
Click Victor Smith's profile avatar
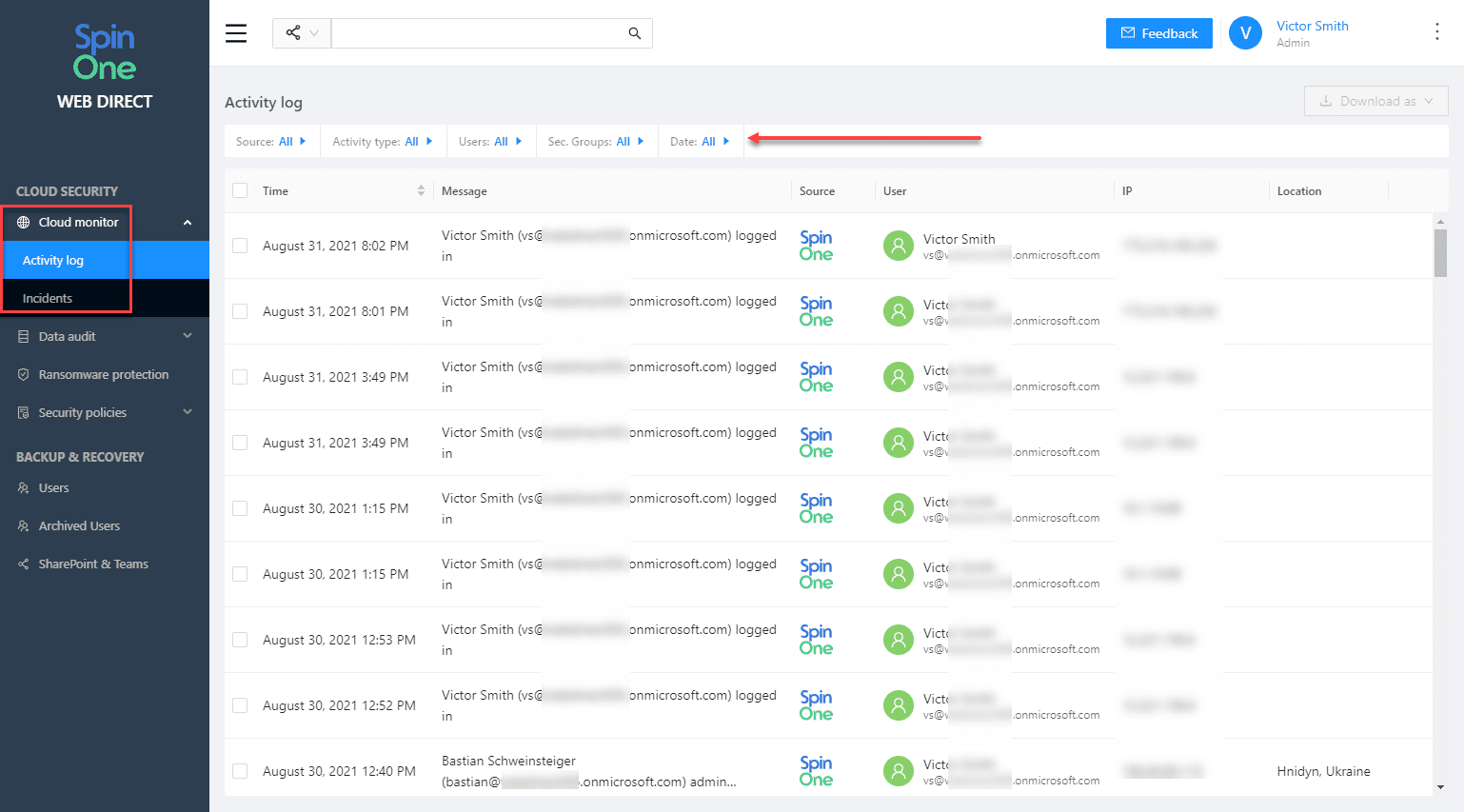(x=1245, y=33)
